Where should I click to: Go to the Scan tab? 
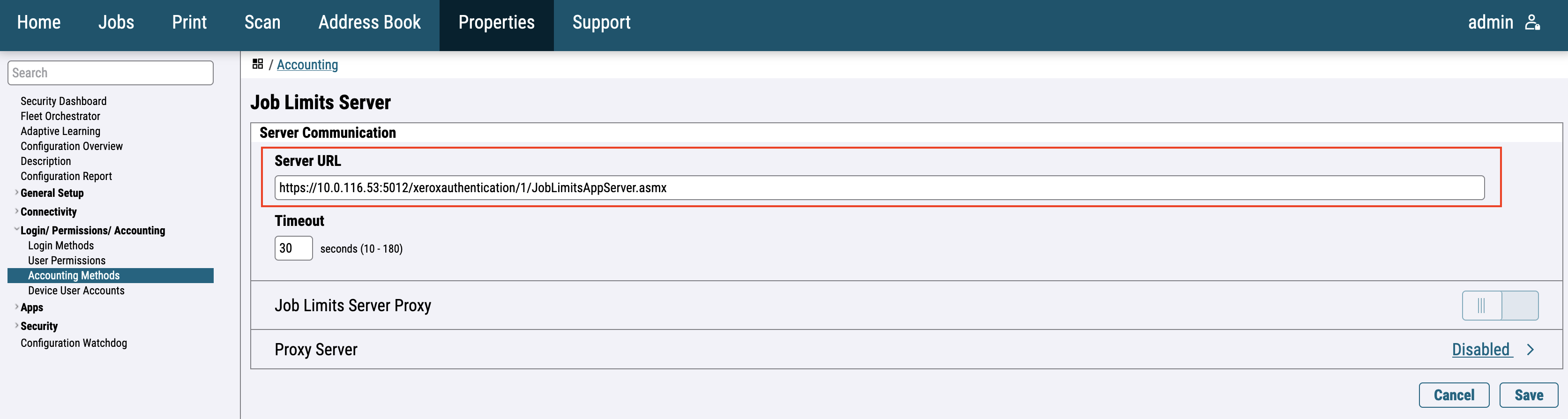[x=262, y=22]
